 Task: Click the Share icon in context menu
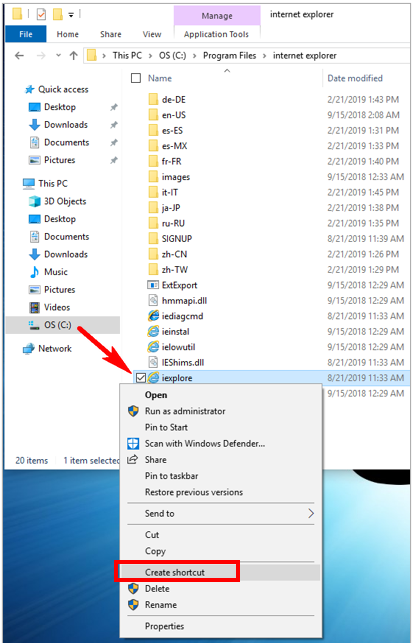click(132, 460)
